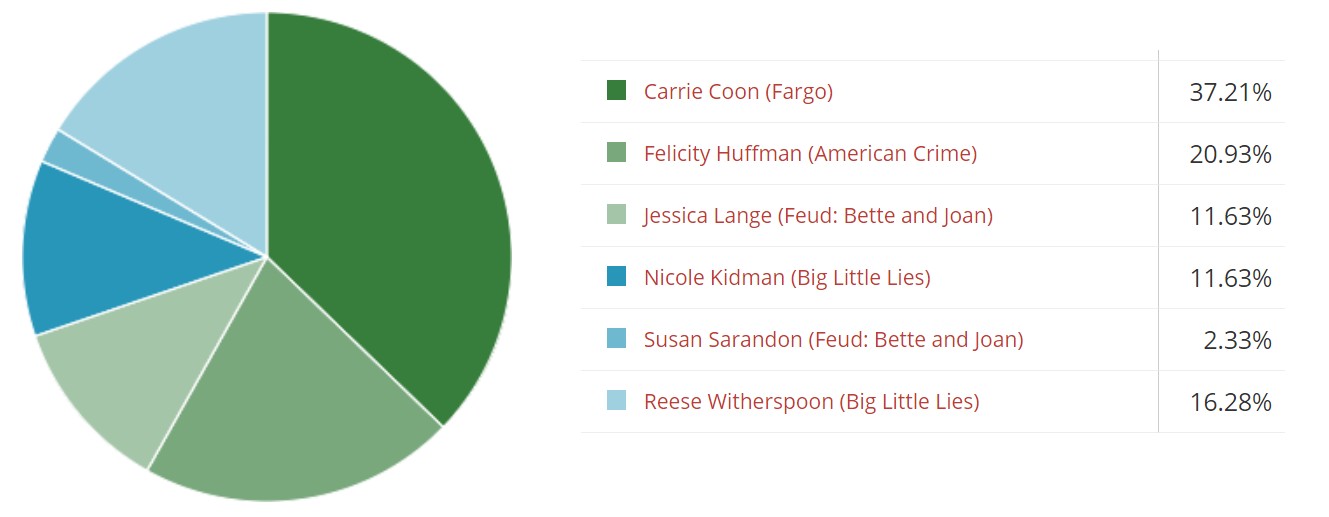Click the 2.33% value in the legend
Viewport: 1329px width, 517px height.
(1237, 341)
